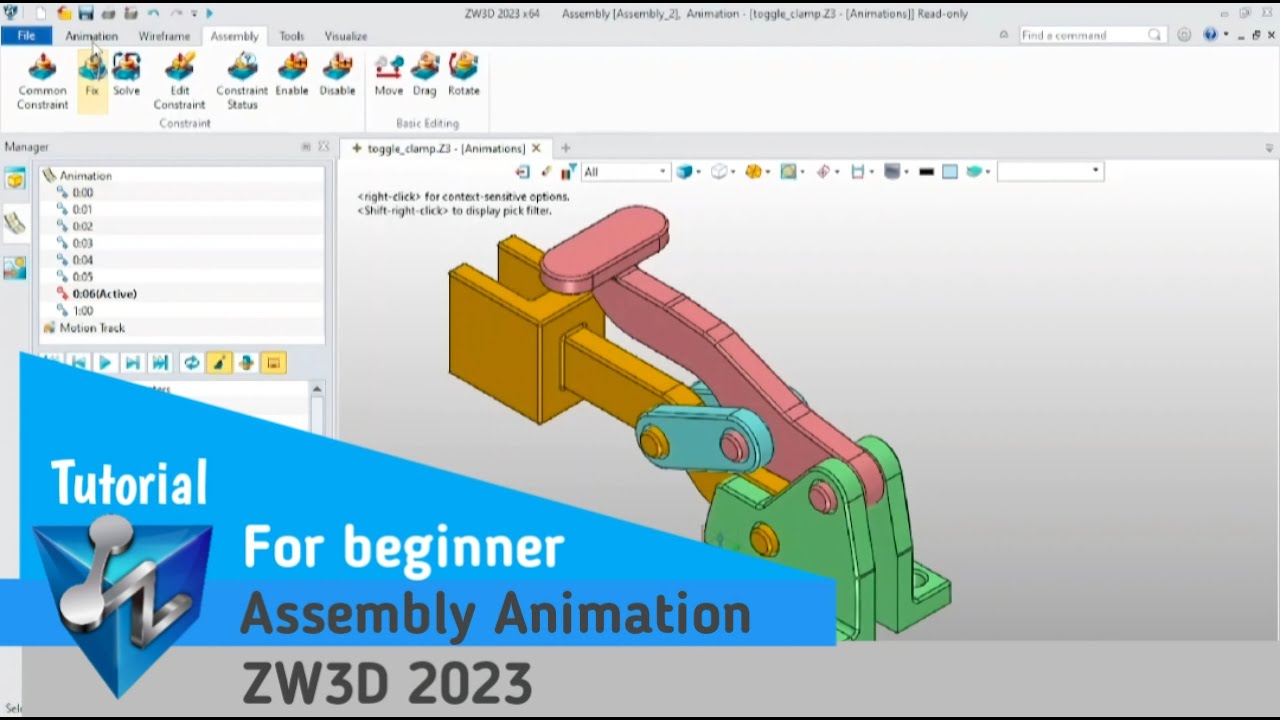Jump to previous keyframe
Image resolution: width=1280 pixels, height=720 pixels.
[78, 363]
